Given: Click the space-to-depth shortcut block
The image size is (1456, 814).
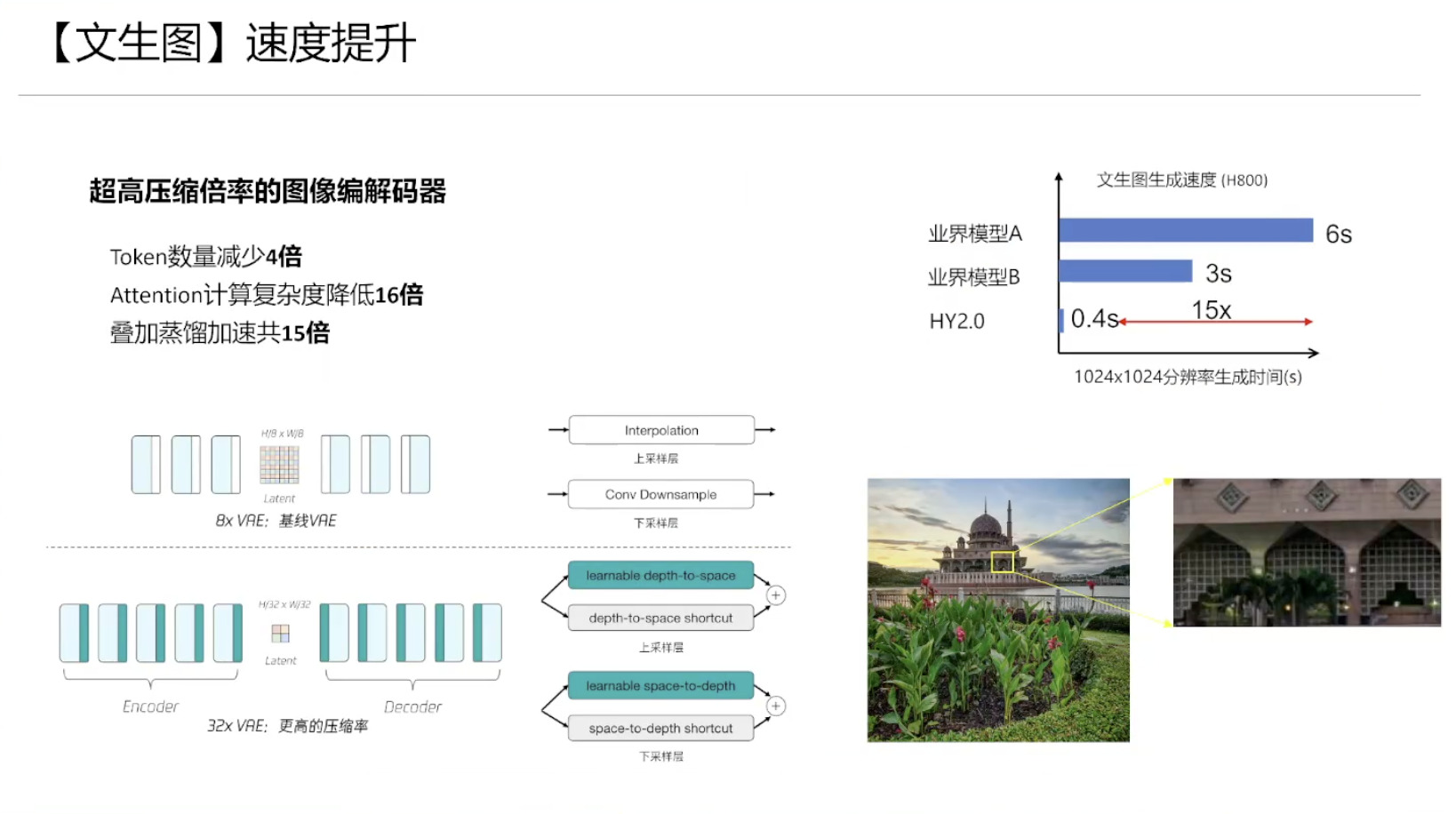Looking at the screenshot, I should coord(660,728).
